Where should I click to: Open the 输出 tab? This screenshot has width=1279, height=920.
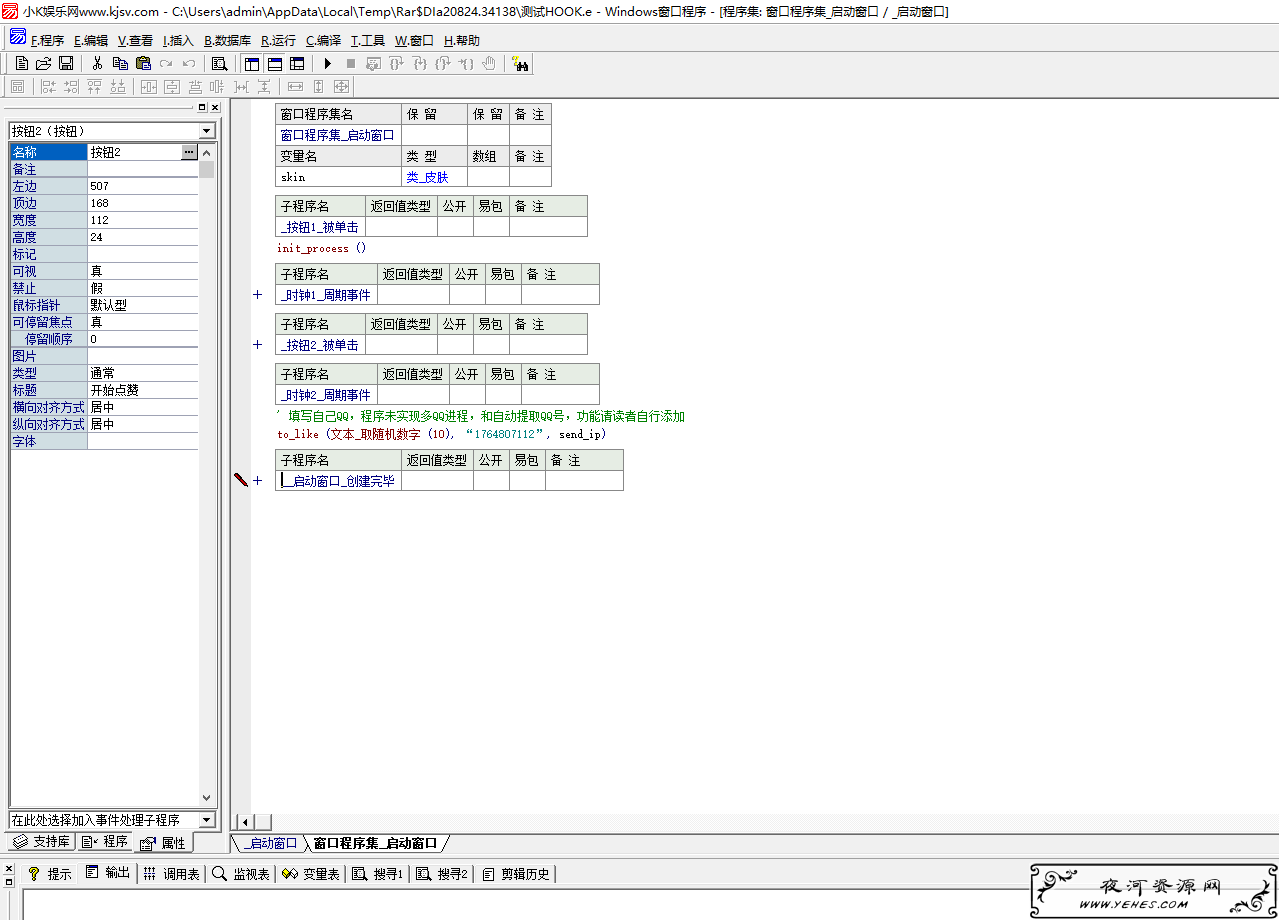[107, 873]
